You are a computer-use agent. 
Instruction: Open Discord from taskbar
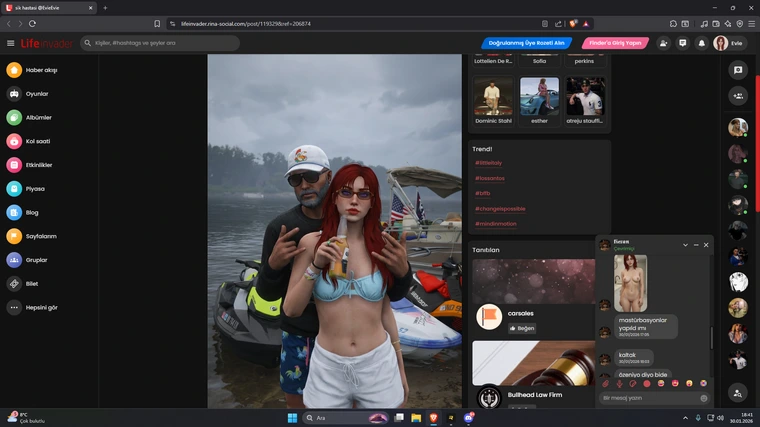coord(468,418)
